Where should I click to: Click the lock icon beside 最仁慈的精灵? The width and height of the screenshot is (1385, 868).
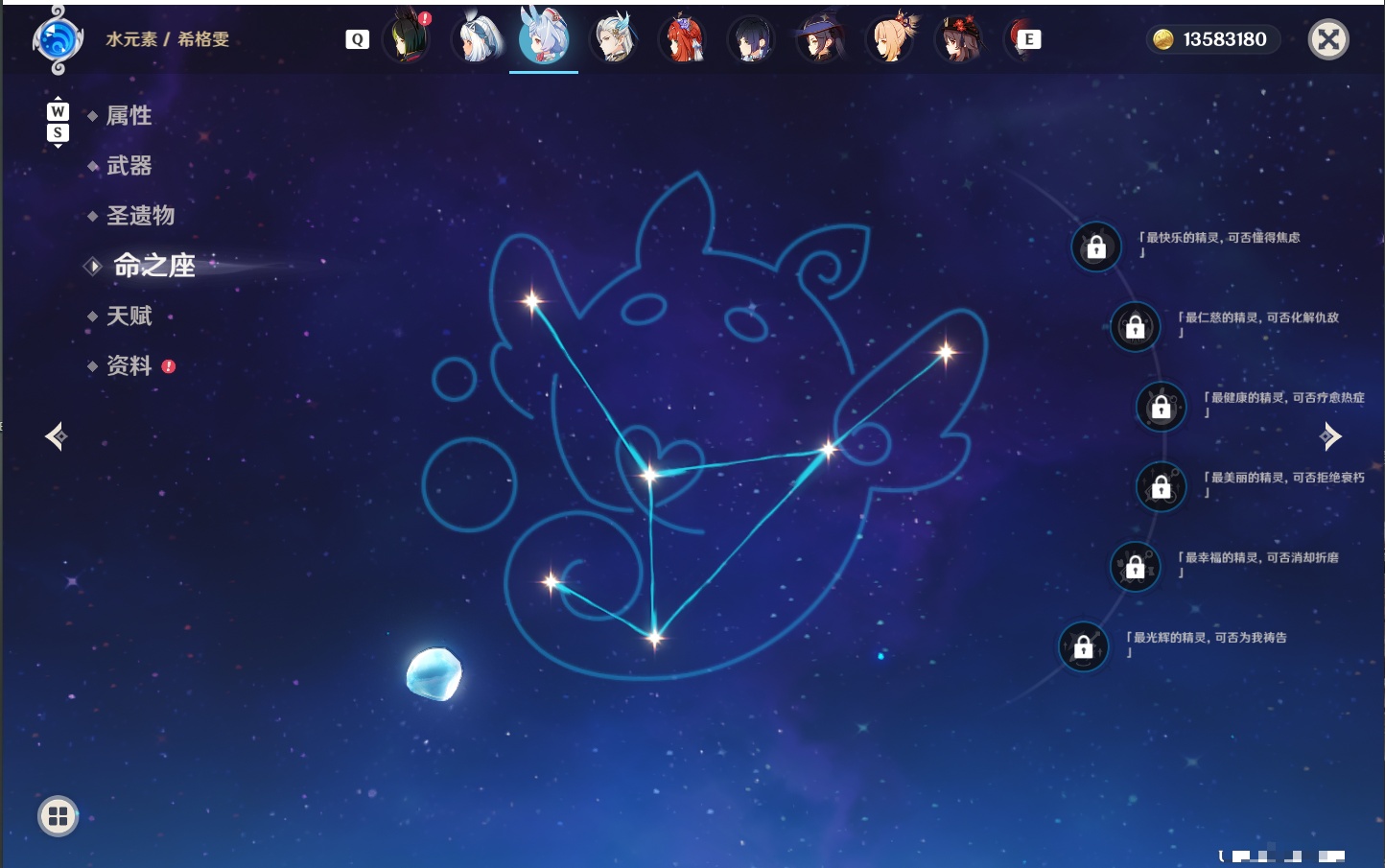(1135, 327)
